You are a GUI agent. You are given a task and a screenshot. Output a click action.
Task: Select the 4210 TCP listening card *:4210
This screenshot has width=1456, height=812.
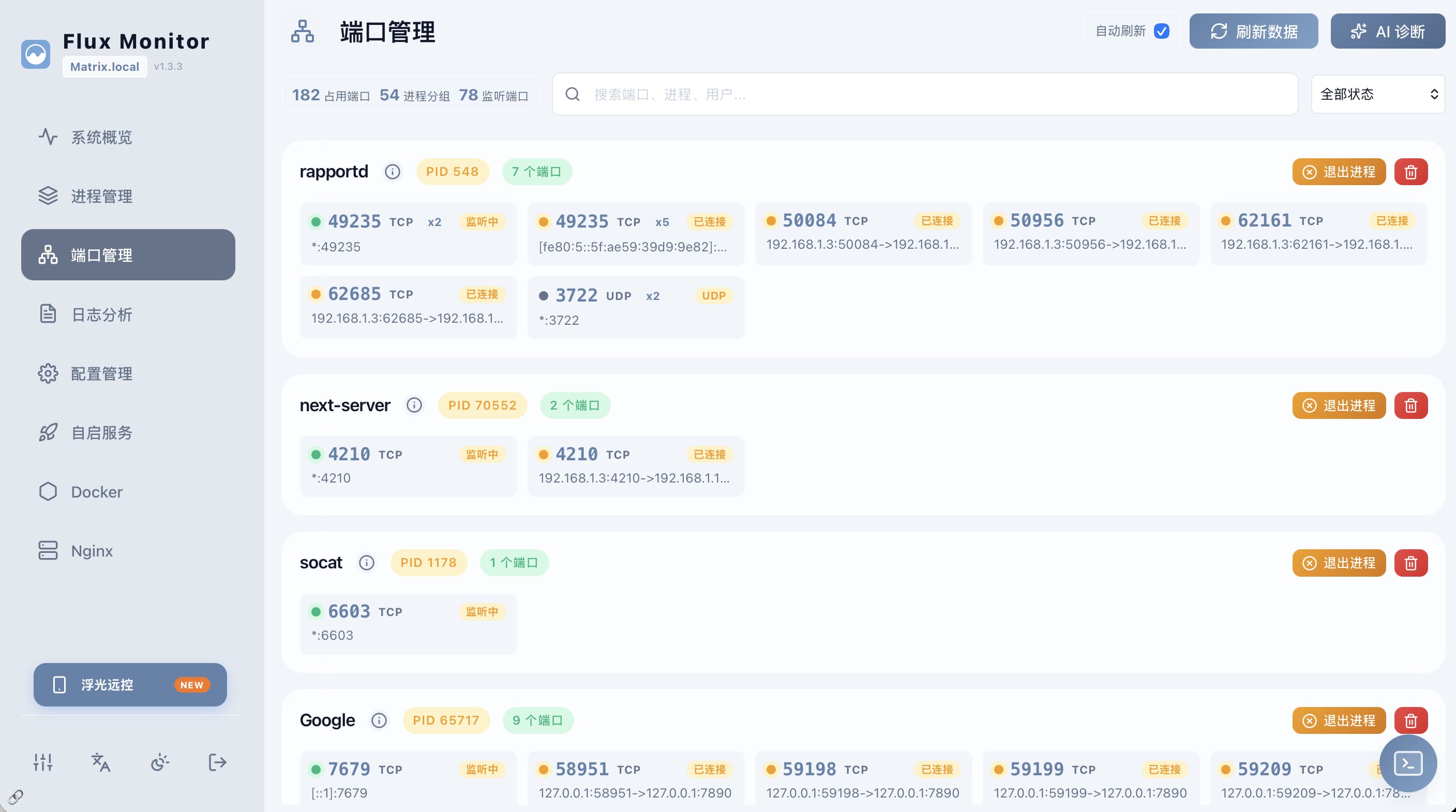[408, 466]
